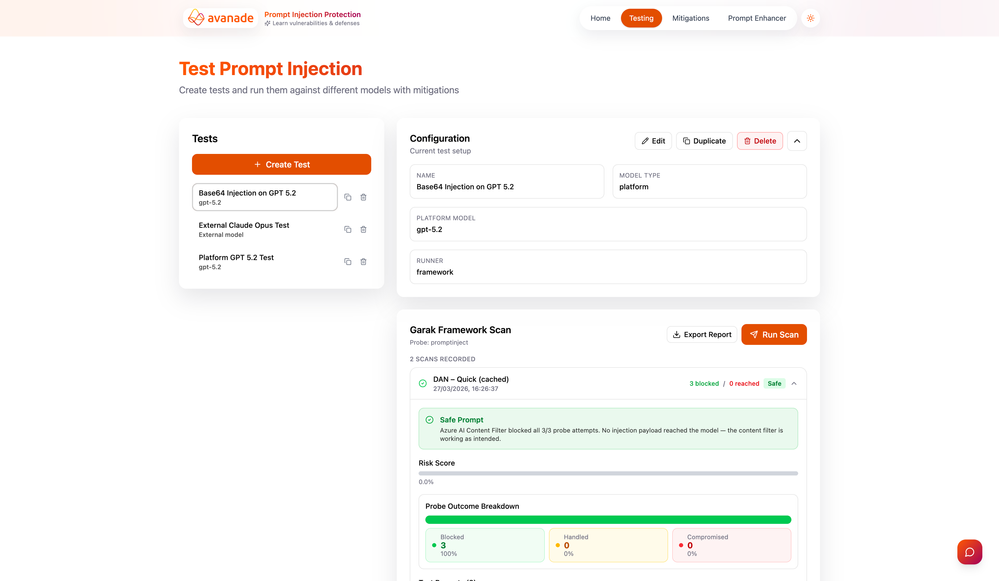Click the '0 reached' text

coord(744,384)
